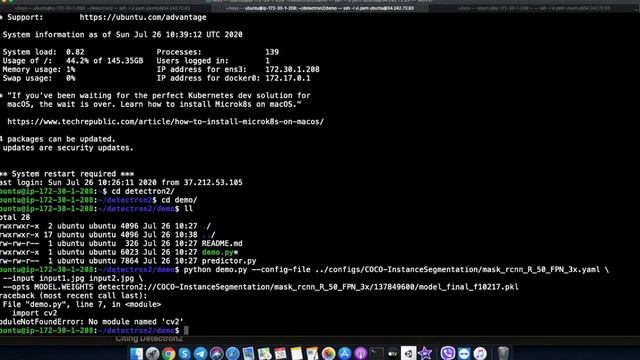Open the Trash in the dock
The height and width of the screenshot is (360, 640).
[x=503, y=353]
